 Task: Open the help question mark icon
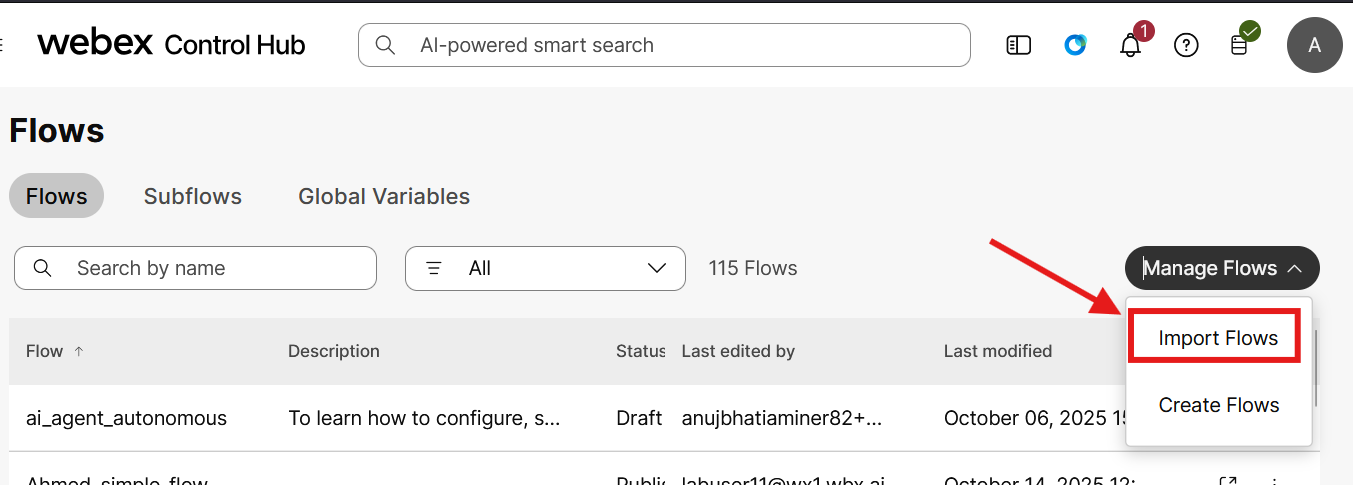pyautogui.click(x=1186, y=45)
